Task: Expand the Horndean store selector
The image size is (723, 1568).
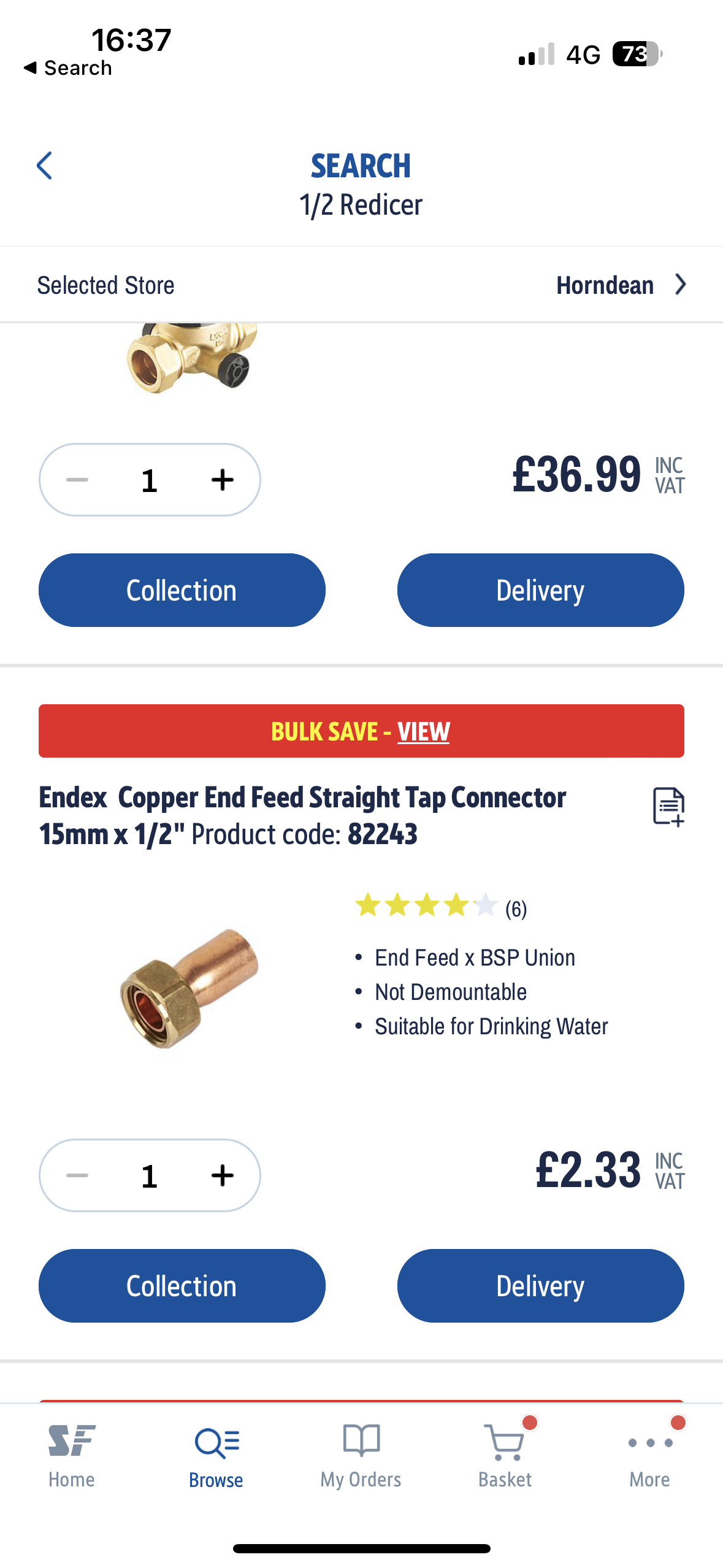Action: [621, 285]
